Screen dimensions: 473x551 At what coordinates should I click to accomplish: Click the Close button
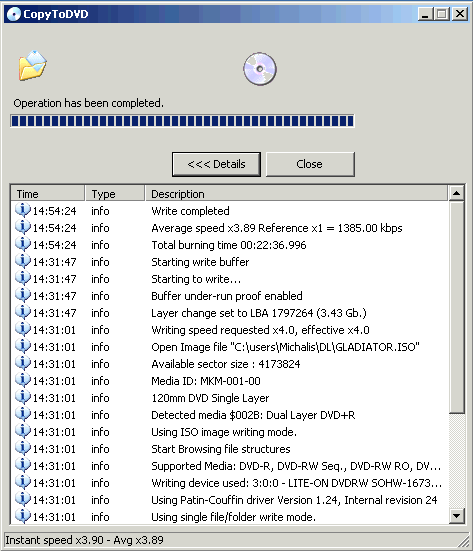(310, 164)
